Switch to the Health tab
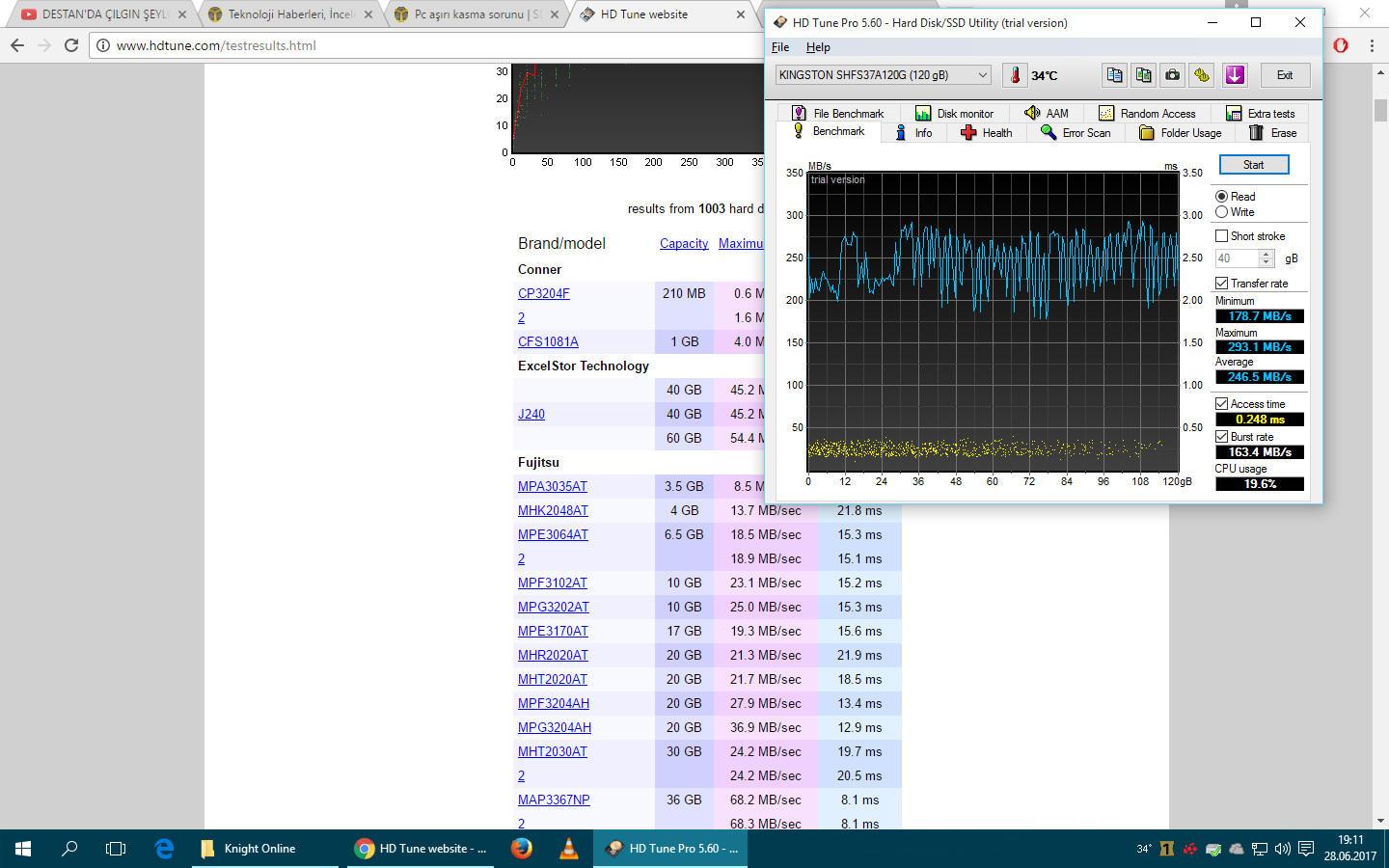This screenshot has width=1389, height=868. point(987,133)
